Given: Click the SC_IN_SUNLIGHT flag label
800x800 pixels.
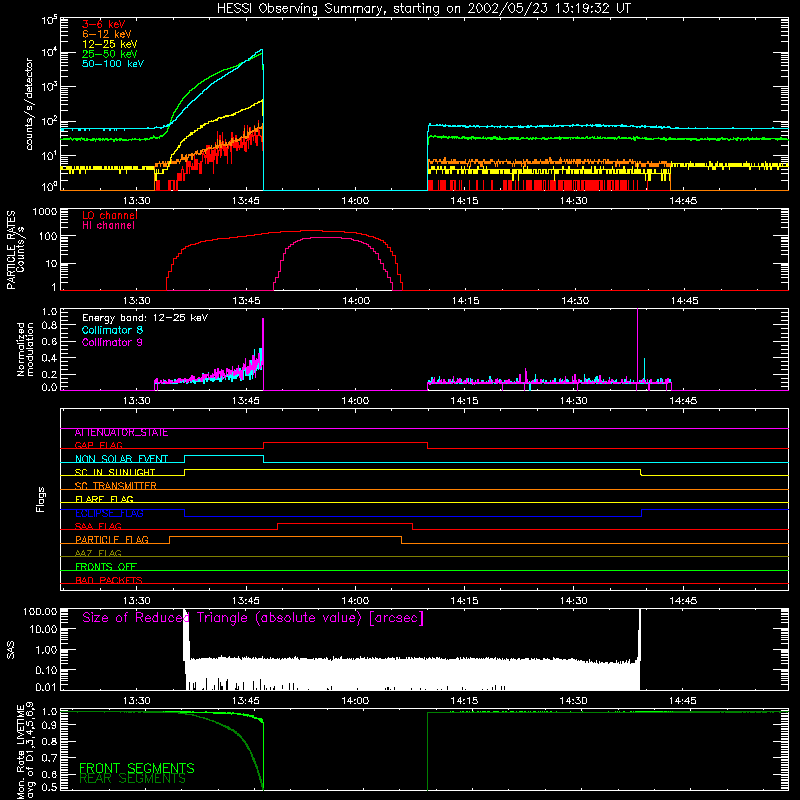Looking at the screenshot, I should pos(115,472).
